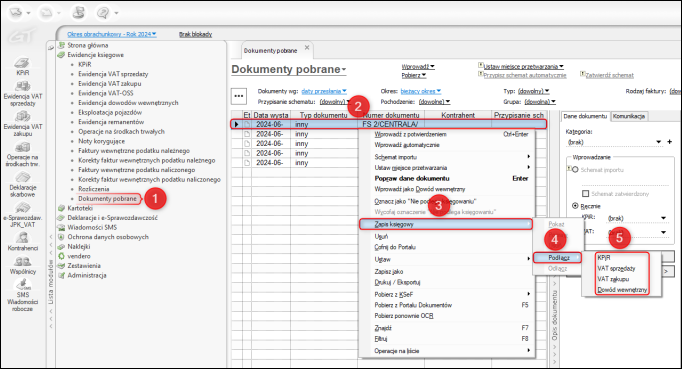Image resolution: width=682 pixels, height=369 pixels.
Task: Click Brak blokady link
Action: tap(195, 34)
